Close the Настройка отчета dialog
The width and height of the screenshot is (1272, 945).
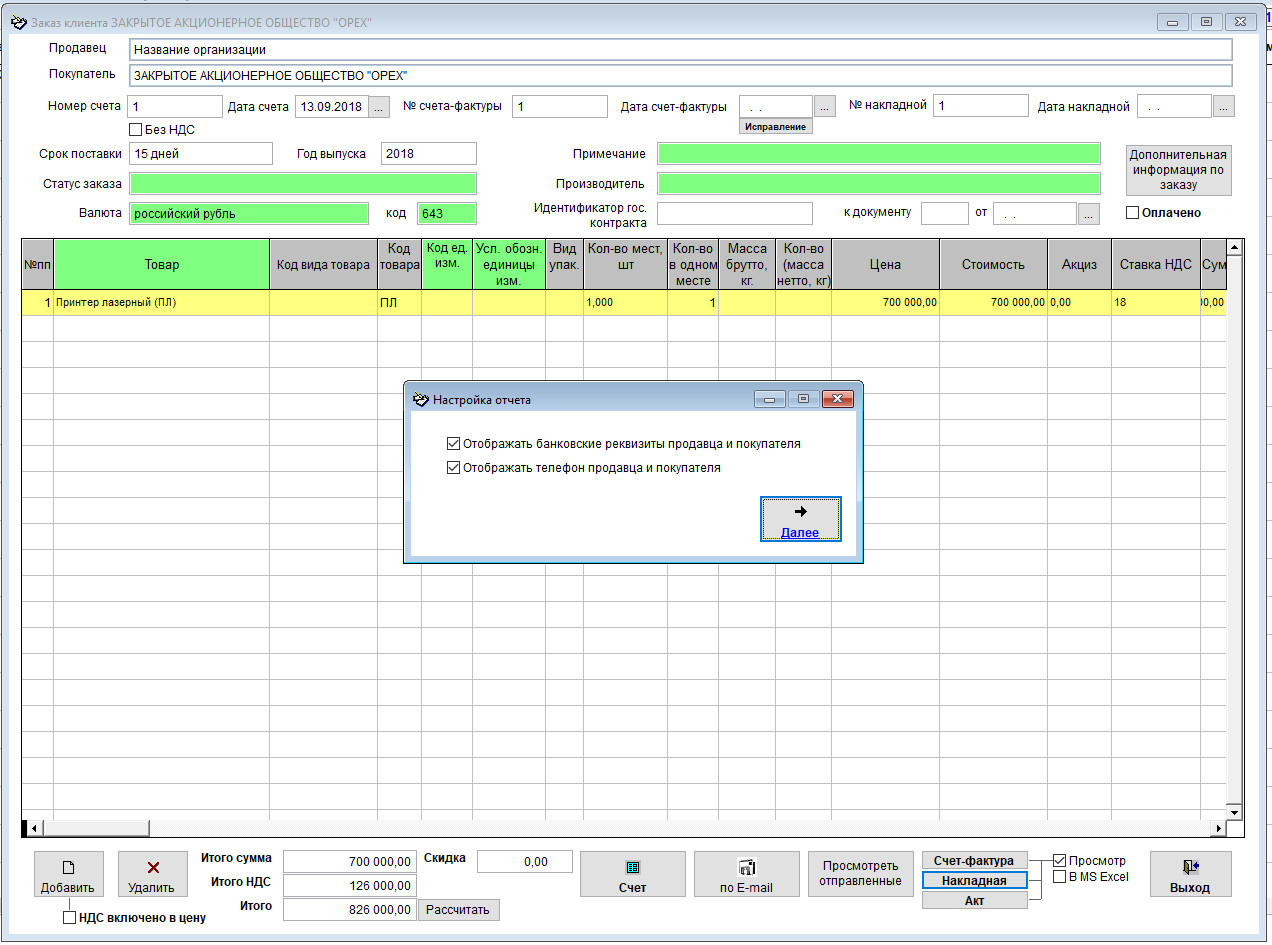pos(837,400)
